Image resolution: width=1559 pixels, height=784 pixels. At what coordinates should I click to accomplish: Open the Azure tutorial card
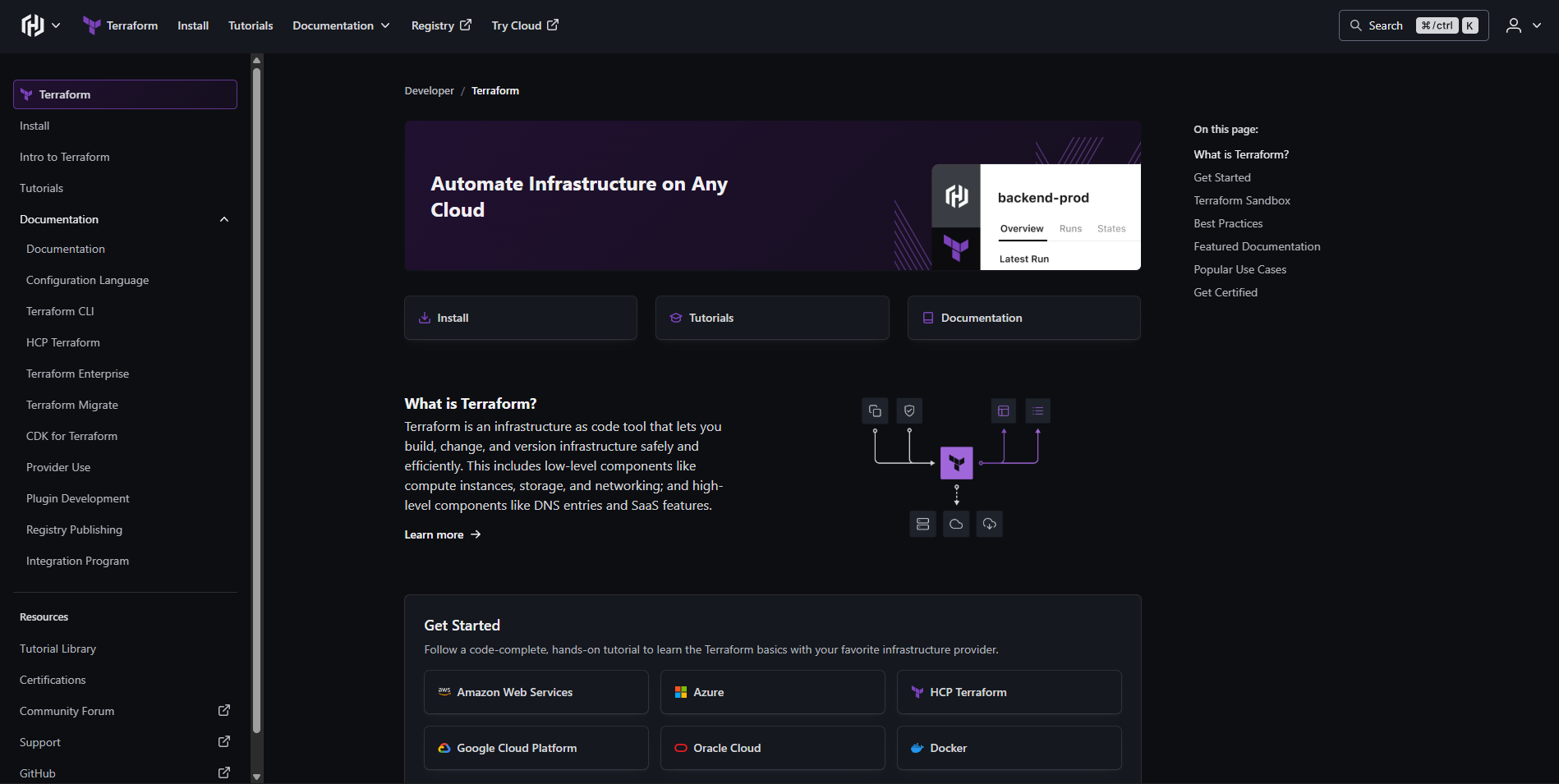pos(773,692)
